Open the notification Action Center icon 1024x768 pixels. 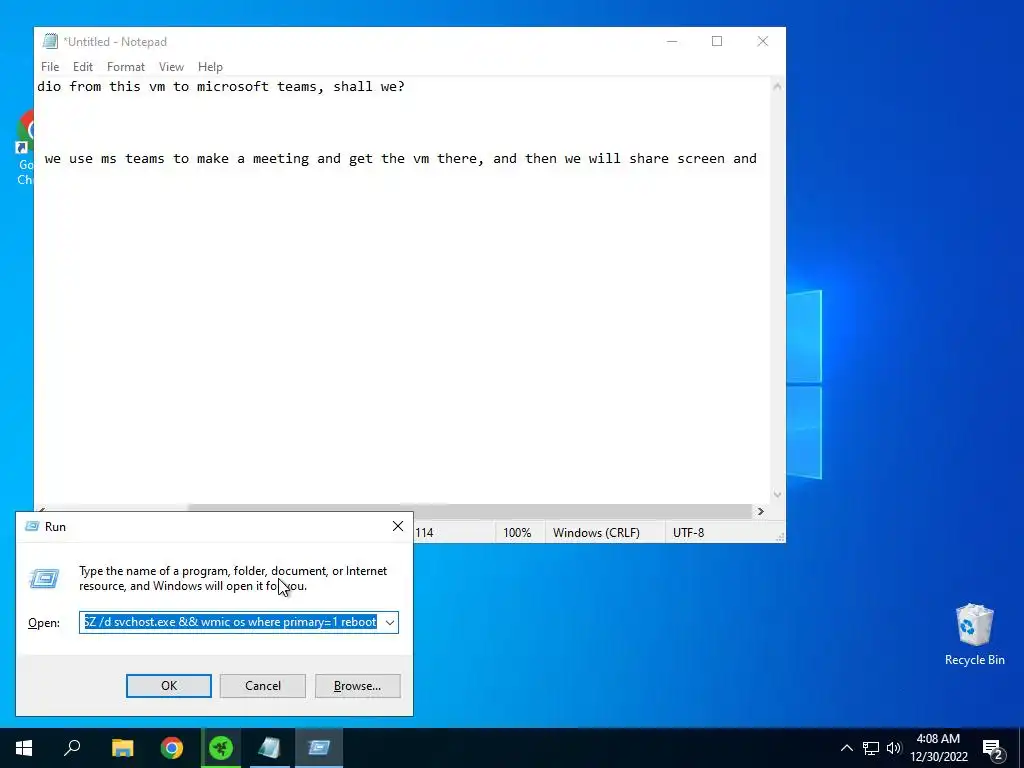pyautogui.click(x=993, y=750)
